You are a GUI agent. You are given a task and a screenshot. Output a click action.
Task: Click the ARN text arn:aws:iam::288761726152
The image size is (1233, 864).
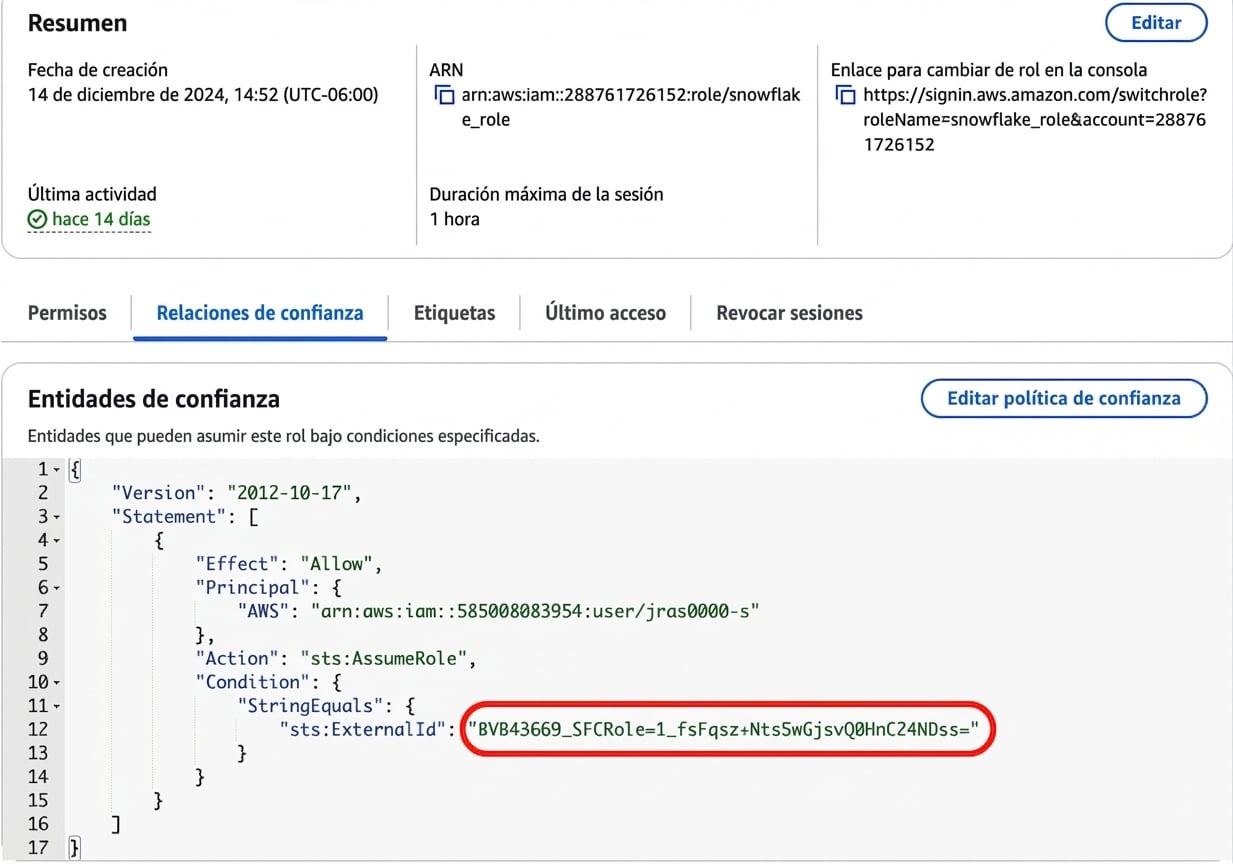(631, 108)
